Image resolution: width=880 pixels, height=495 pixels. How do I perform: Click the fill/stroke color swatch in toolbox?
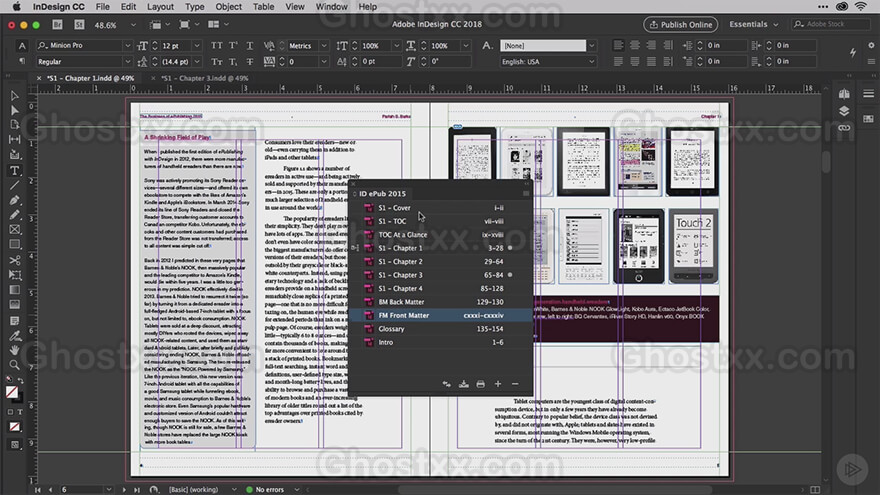[x=12, y=393]
